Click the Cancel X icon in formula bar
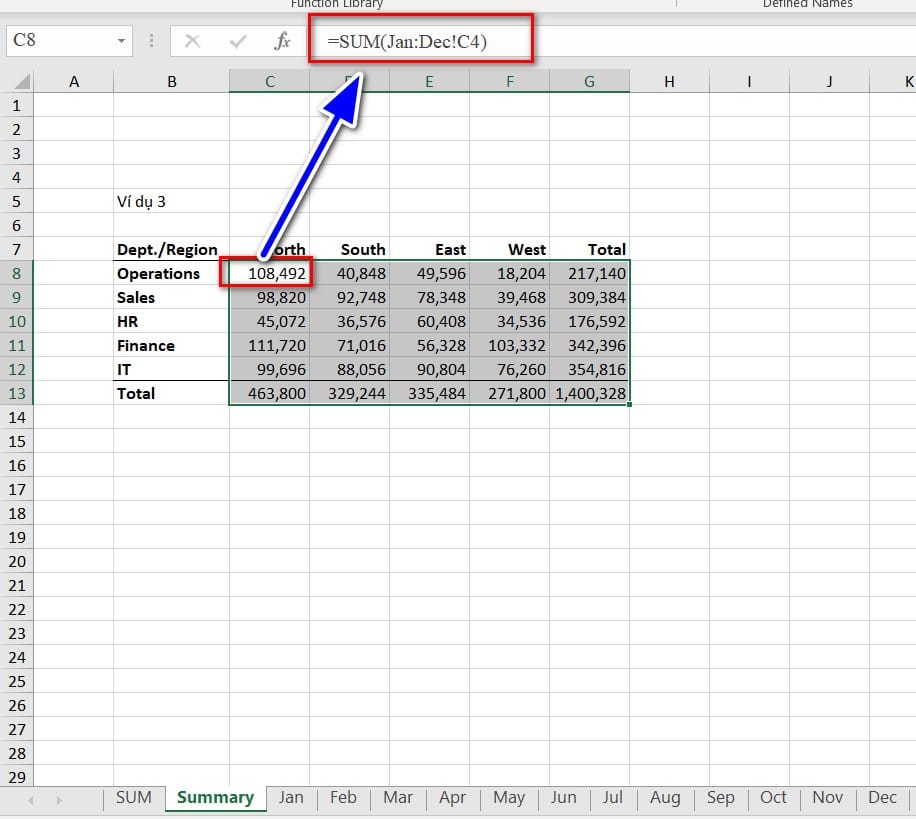The height and width of the screenshot is (819, 916). click(x=193, y=41)
